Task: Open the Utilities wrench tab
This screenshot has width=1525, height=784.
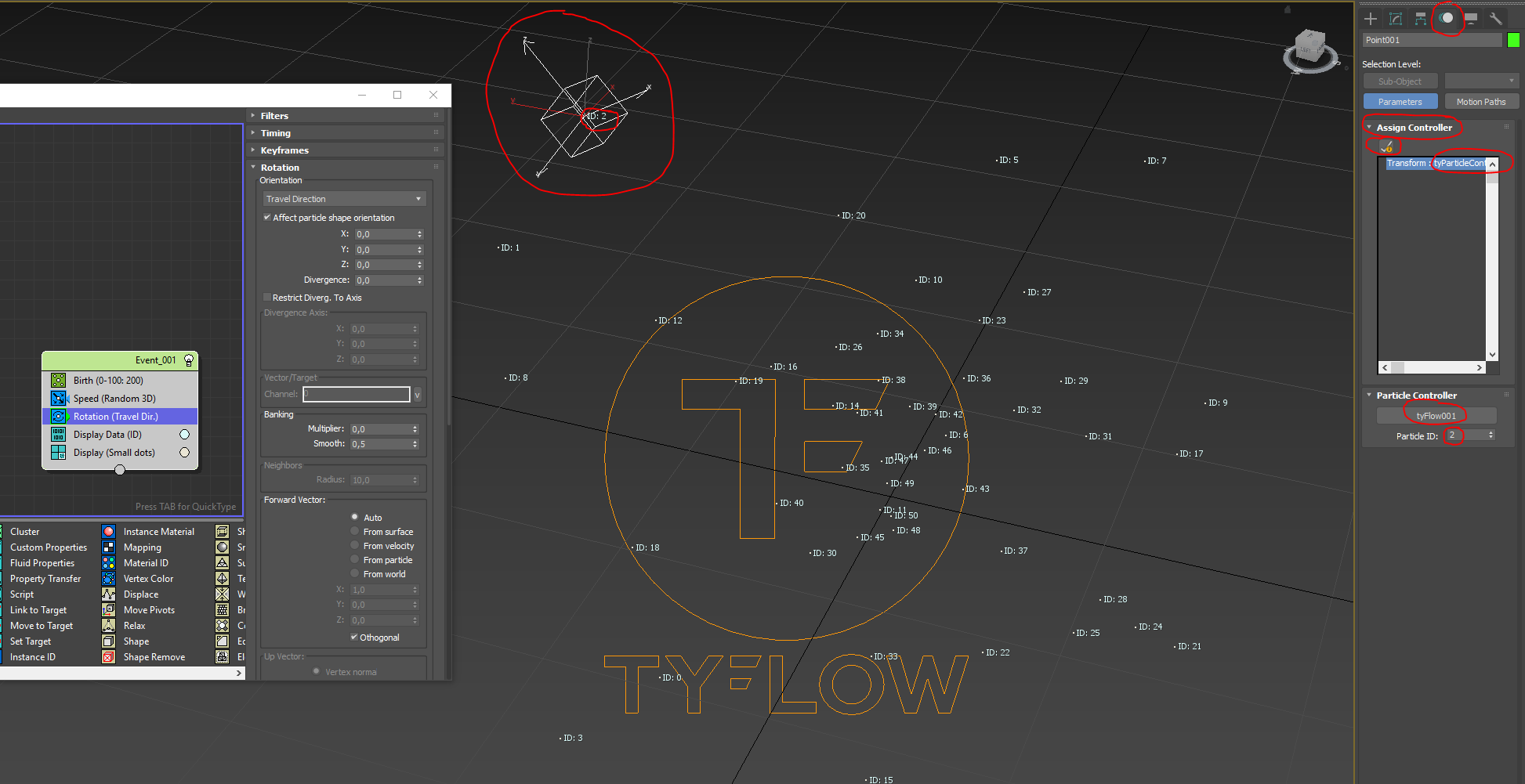Action: (1496, 19)
